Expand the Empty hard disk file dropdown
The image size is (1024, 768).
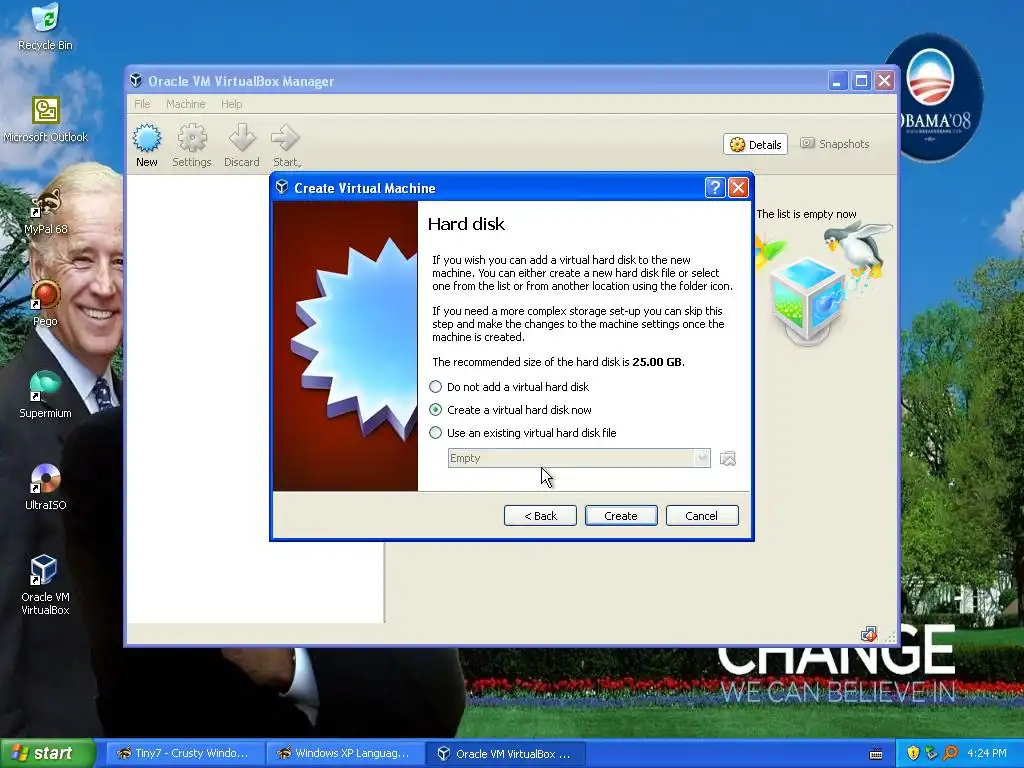pyautogui.click(x=702, y=458)
